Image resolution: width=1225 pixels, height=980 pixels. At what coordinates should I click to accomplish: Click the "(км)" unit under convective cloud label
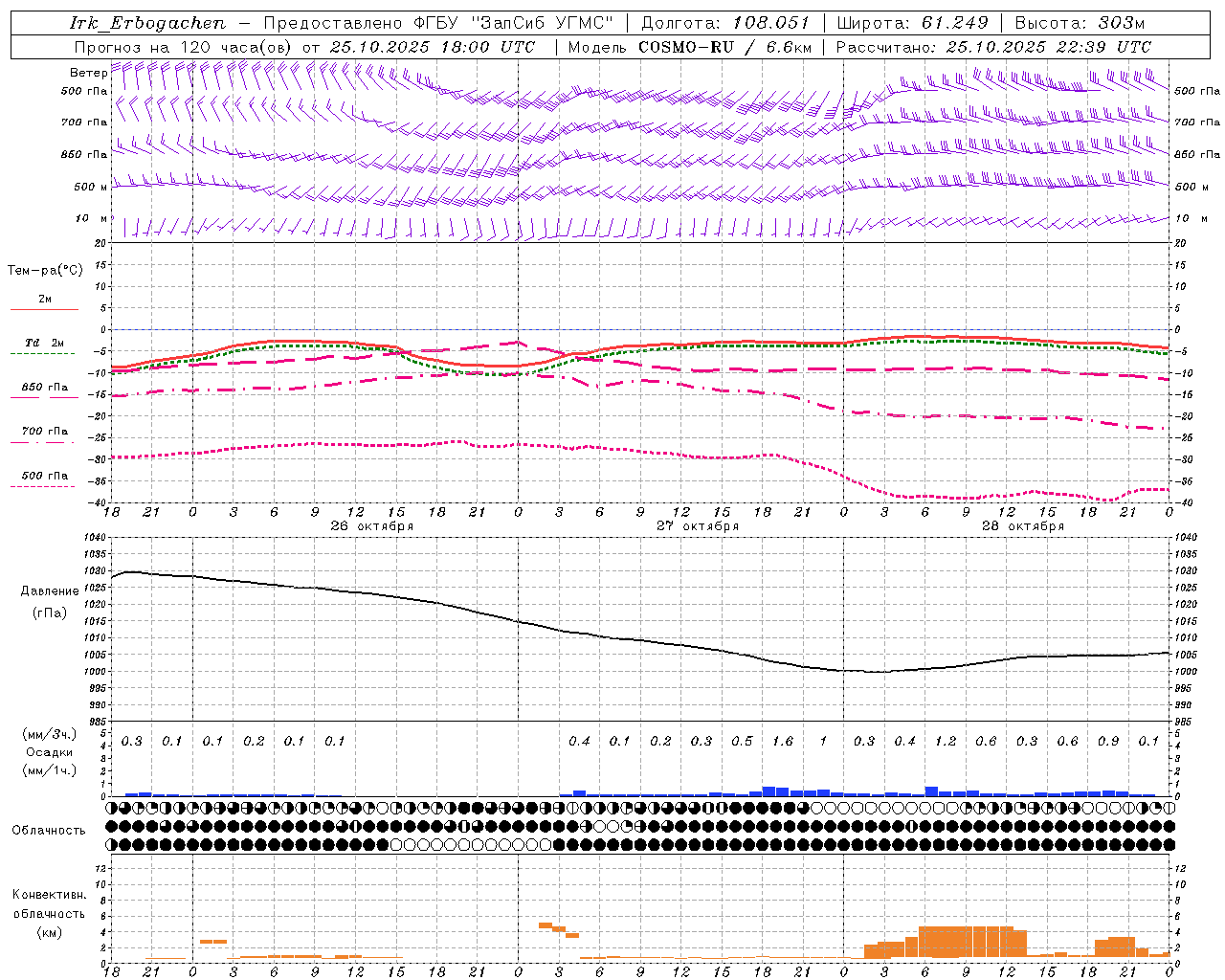(x=49, y=932)
